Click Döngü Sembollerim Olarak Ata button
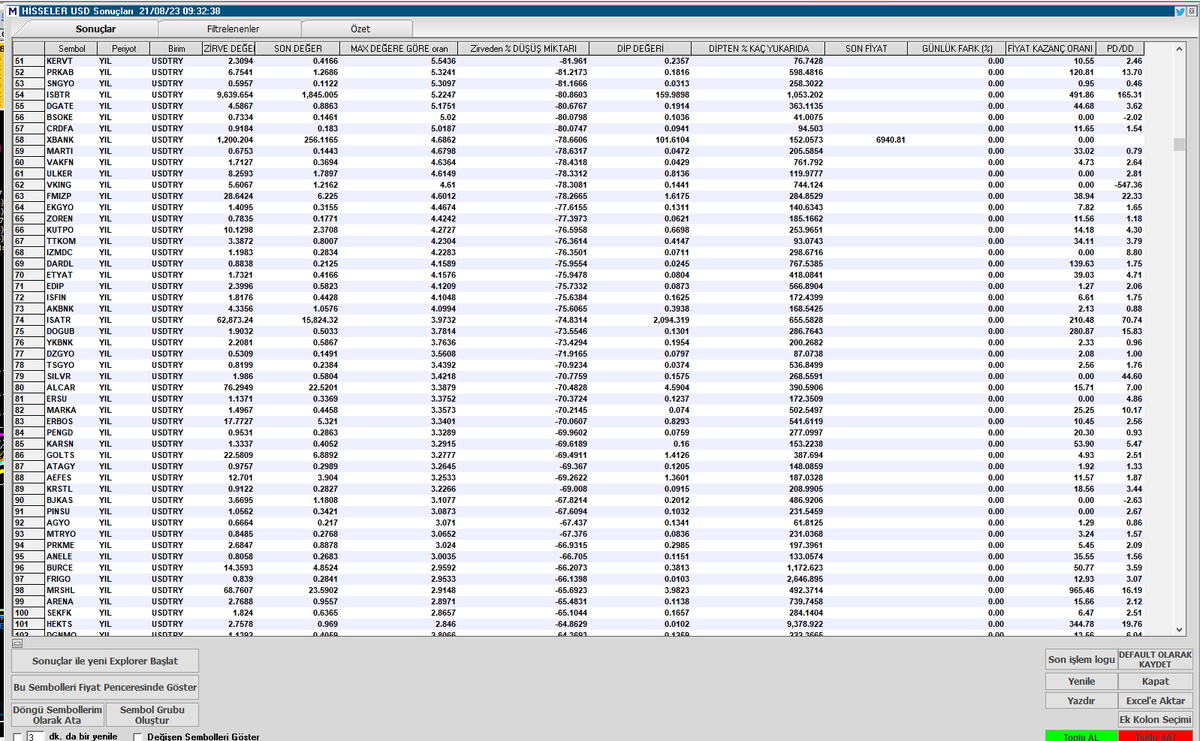The height and width of the screenshot is (741, 1200). tap(57, 714)
